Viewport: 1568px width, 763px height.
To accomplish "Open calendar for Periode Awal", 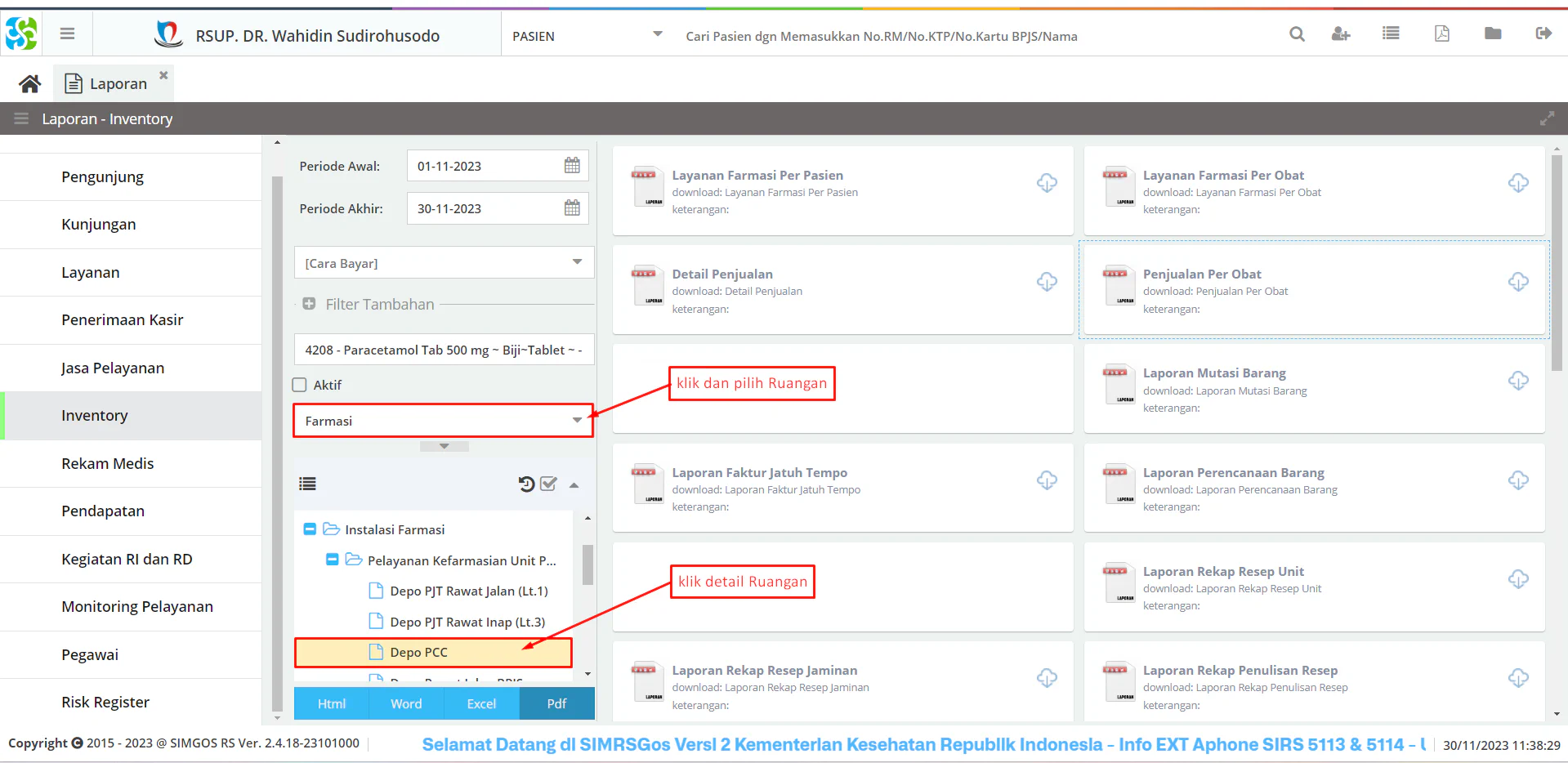I will coord(572,166).
